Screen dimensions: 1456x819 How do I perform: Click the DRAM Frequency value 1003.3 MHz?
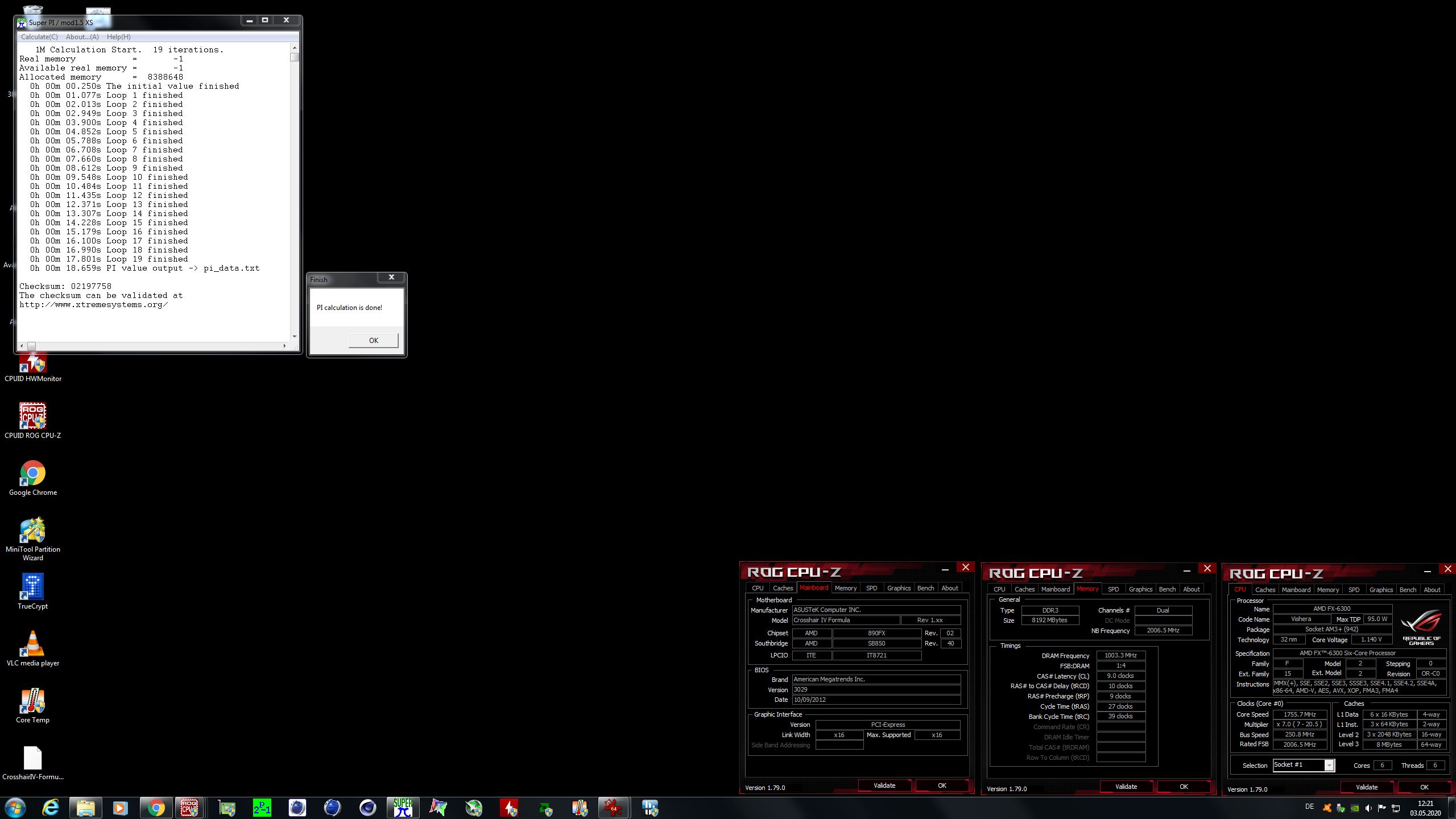(1120, 655)
